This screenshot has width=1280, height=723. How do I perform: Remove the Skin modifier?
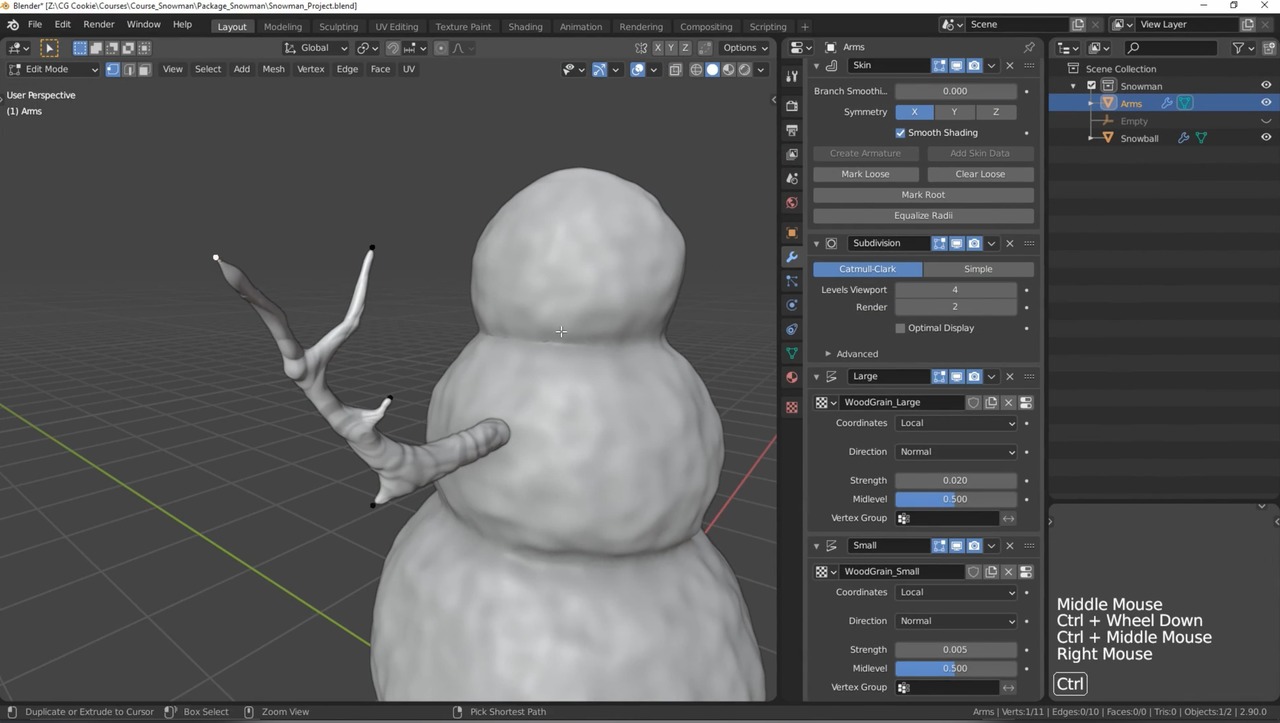(1009, 65)
